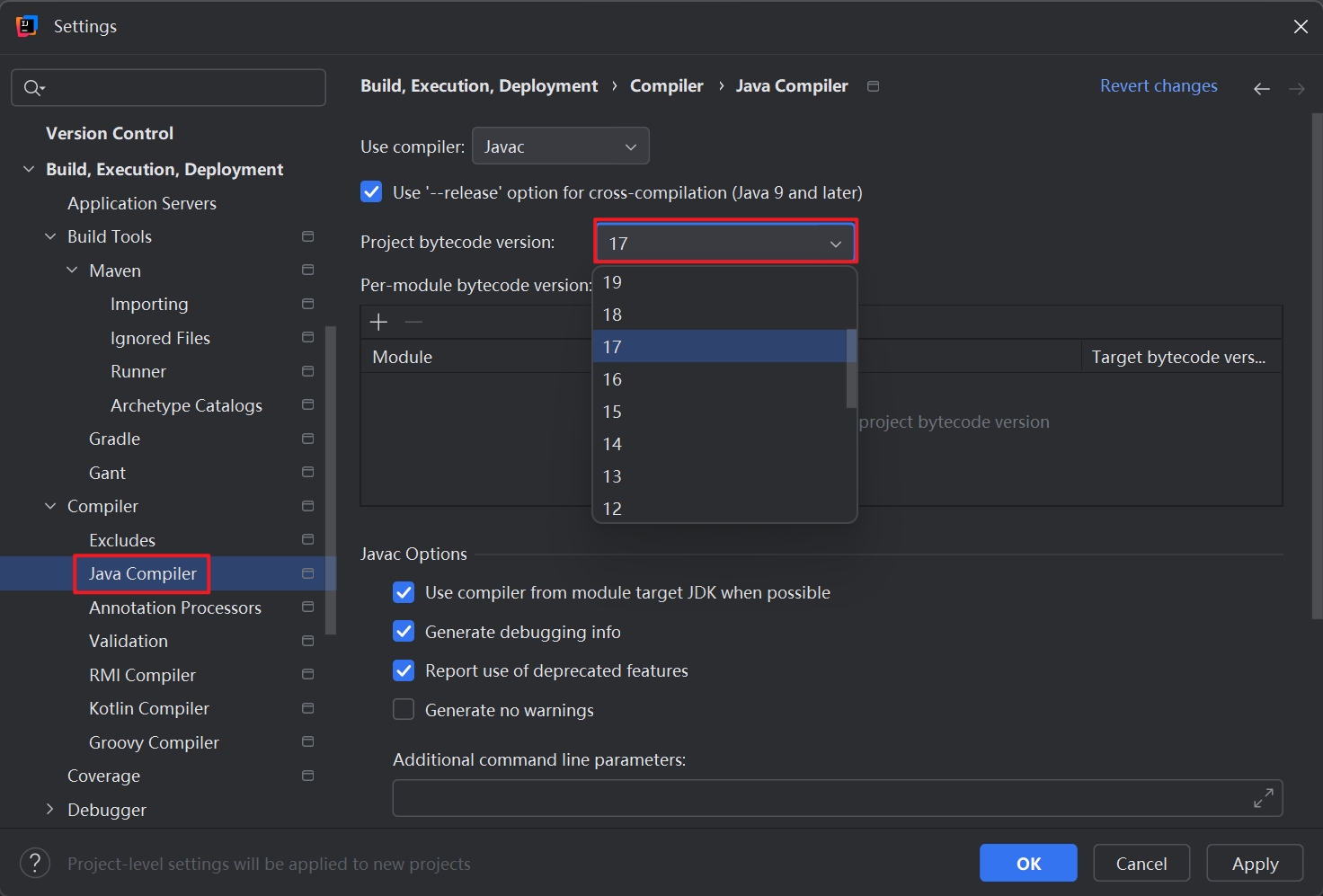Screen dimensions: 1323x896
Task: Click the project-level icon next to Validation
Action: pos(308,641)
